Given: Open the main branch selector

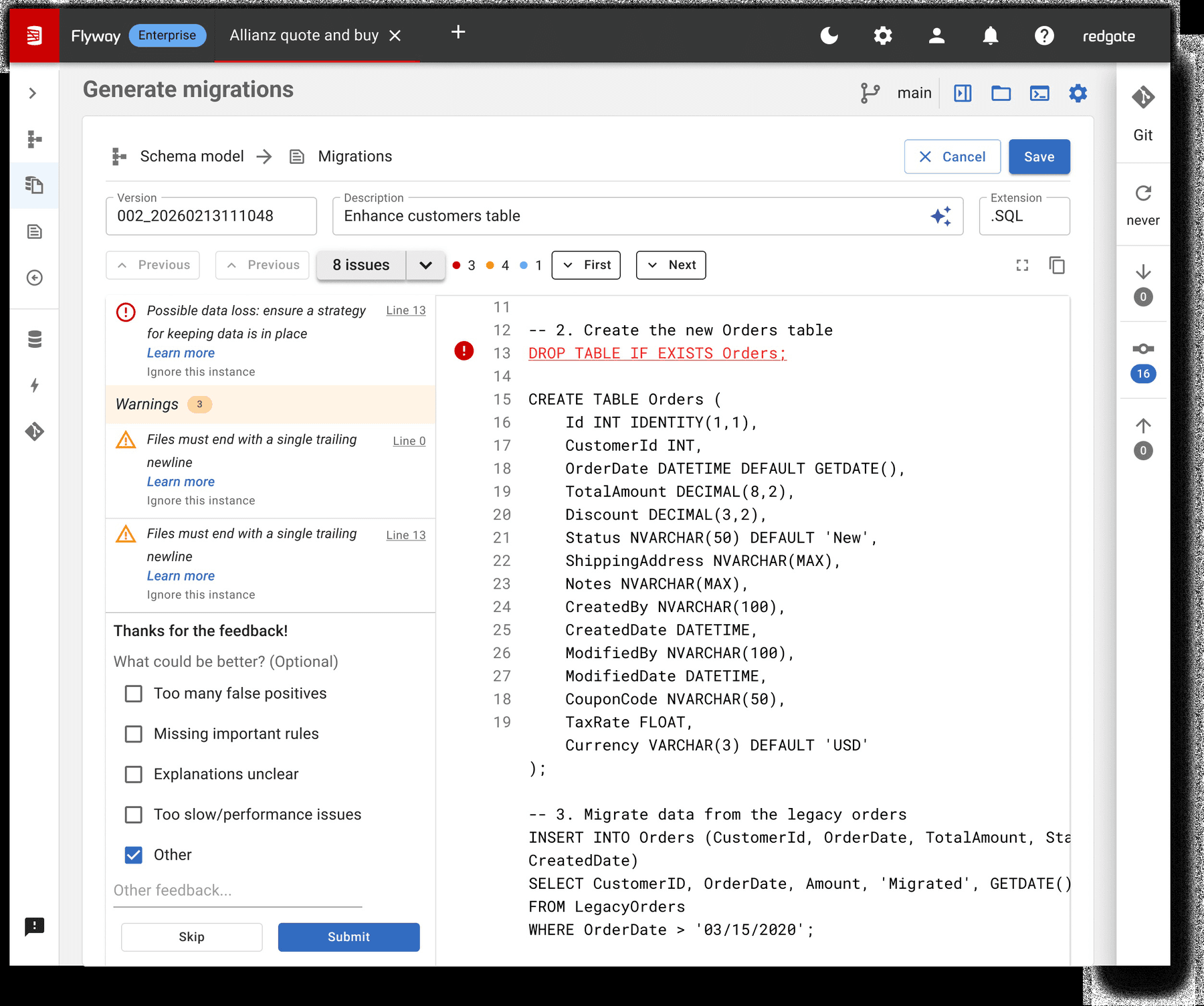Looking at the screenshot, I should click(x=896, y=93).
